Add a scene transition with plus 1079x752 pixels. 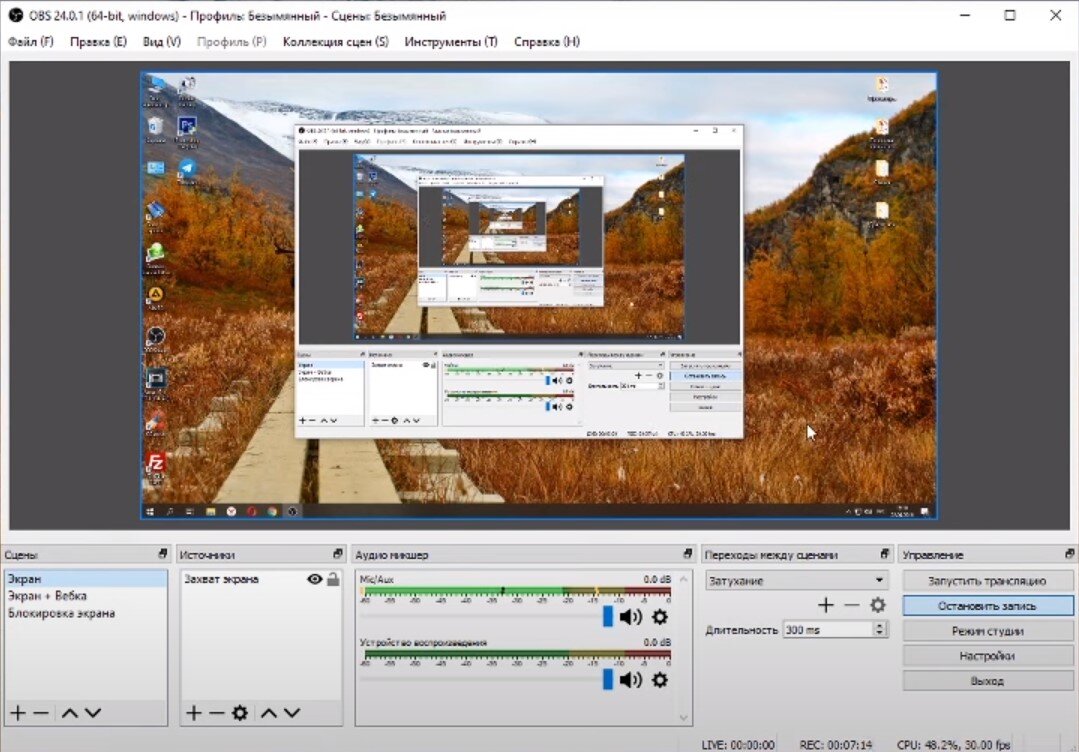pyautogui.click(x=826, y=605)
